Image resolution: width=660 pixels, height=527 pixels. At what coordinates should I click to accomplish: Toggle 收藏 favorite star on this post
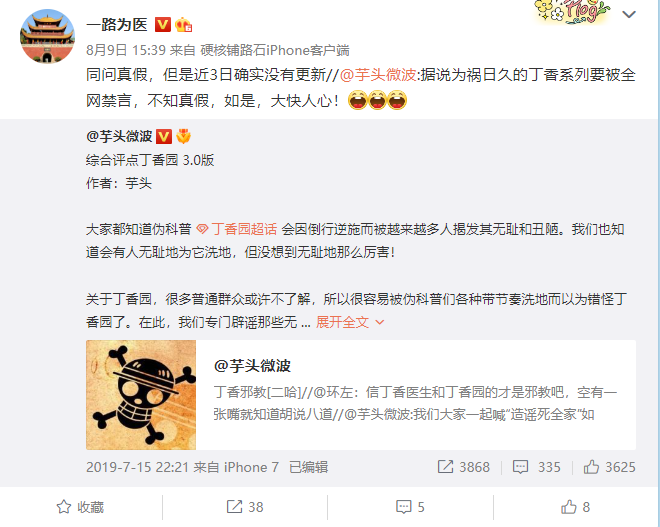click(x=80, y=507)
